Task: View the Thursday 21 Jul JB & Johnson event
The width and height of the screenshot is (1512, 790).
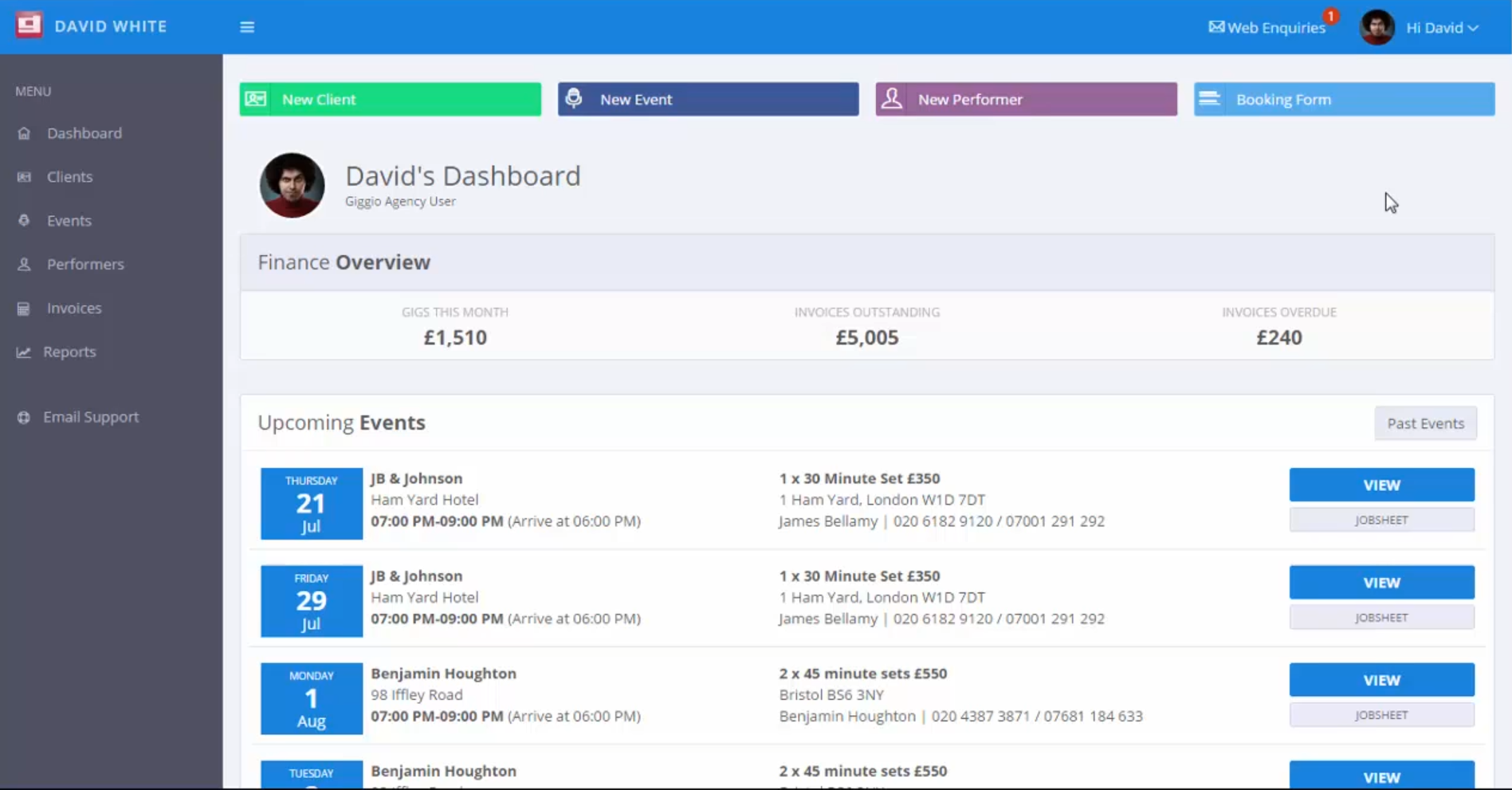Action: click(x=1381, y=485)
